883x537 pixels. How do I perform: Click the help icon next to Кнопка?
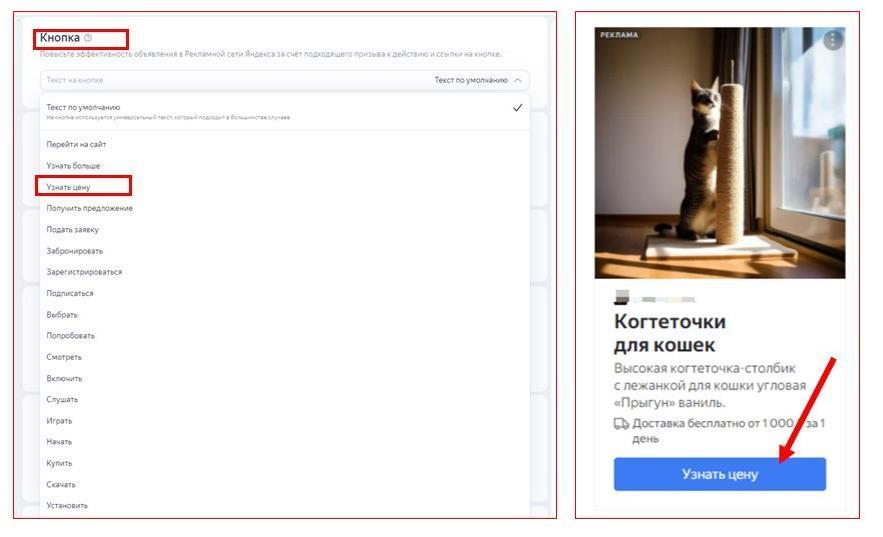click(88, 38)
